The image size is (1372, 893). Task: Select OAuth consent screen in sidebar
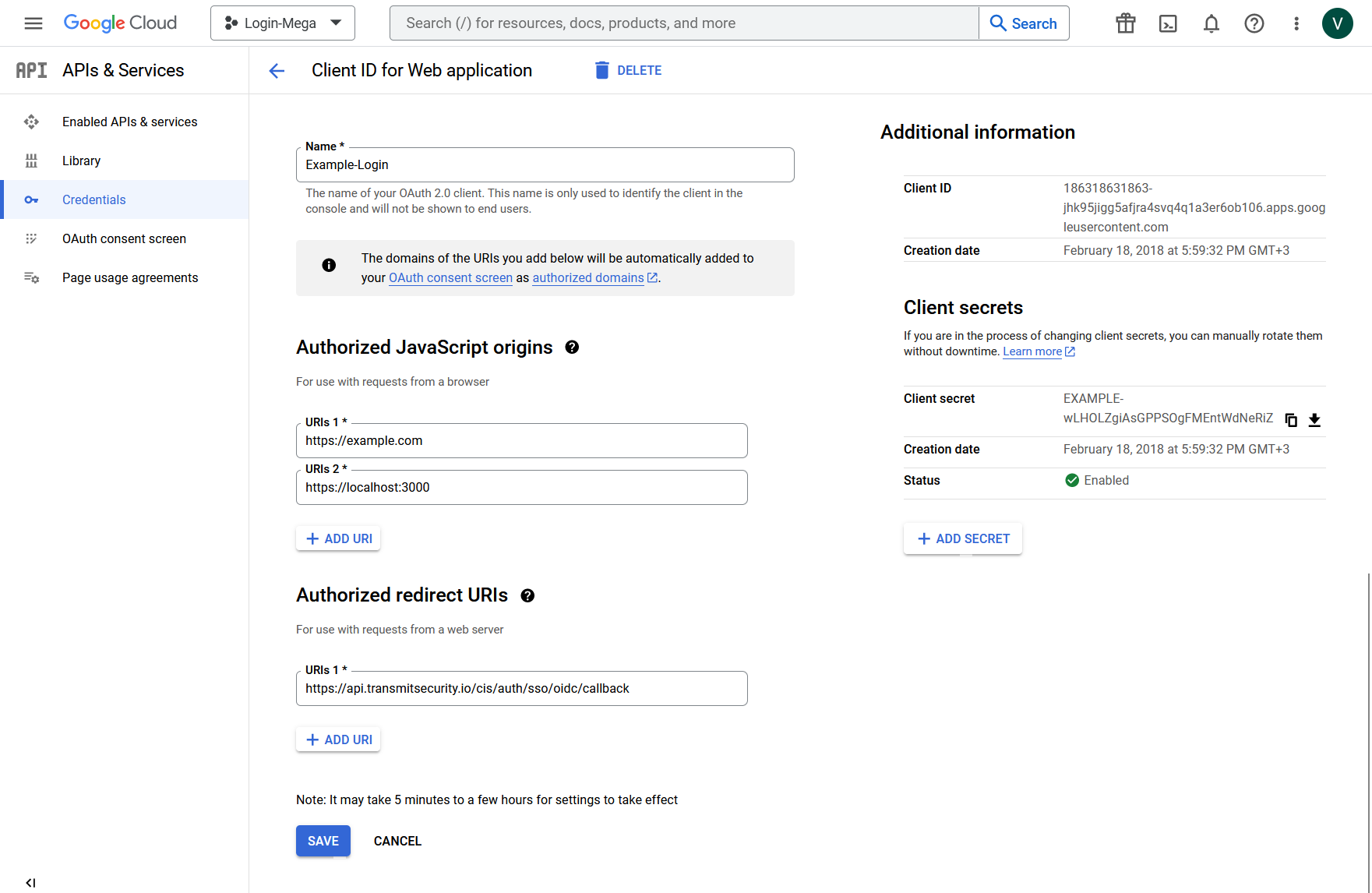point(124,238)
